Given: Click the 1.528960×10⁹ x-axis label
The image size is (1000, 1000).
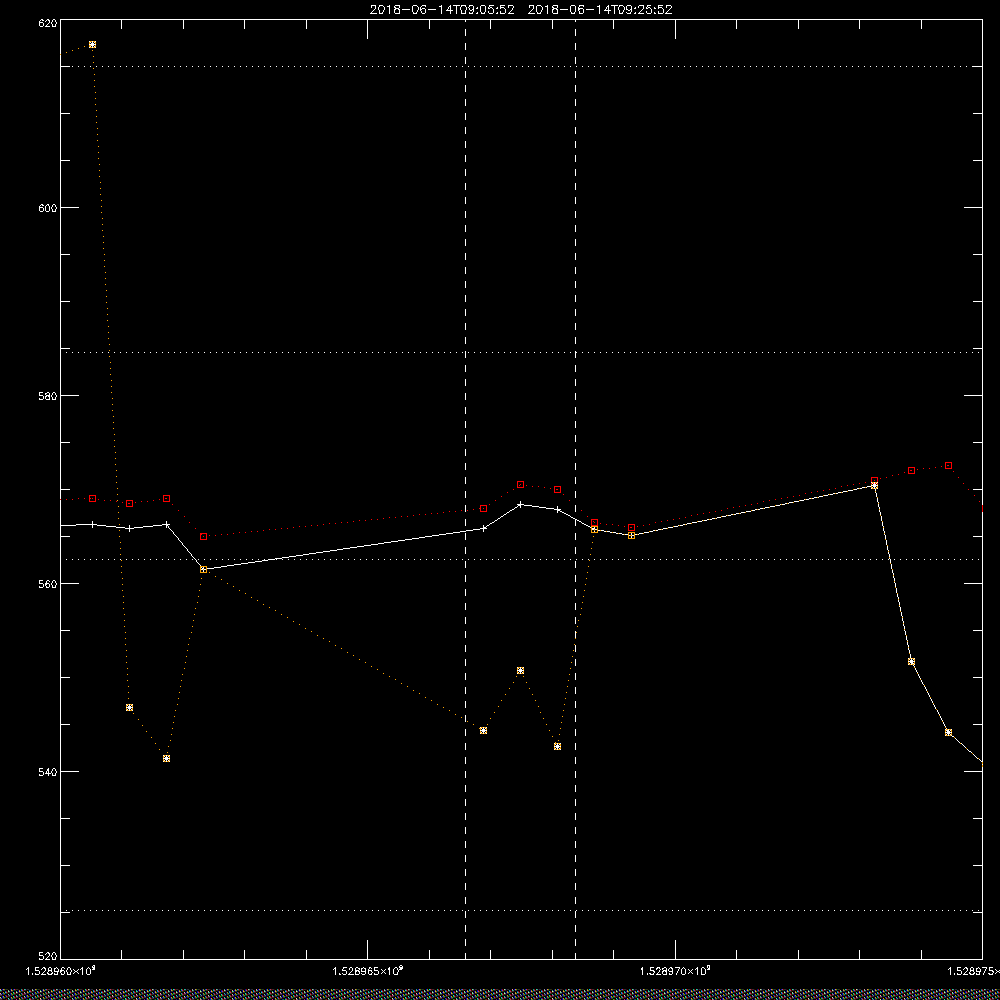Looking at the screenshot, I should tap(61, 971).
